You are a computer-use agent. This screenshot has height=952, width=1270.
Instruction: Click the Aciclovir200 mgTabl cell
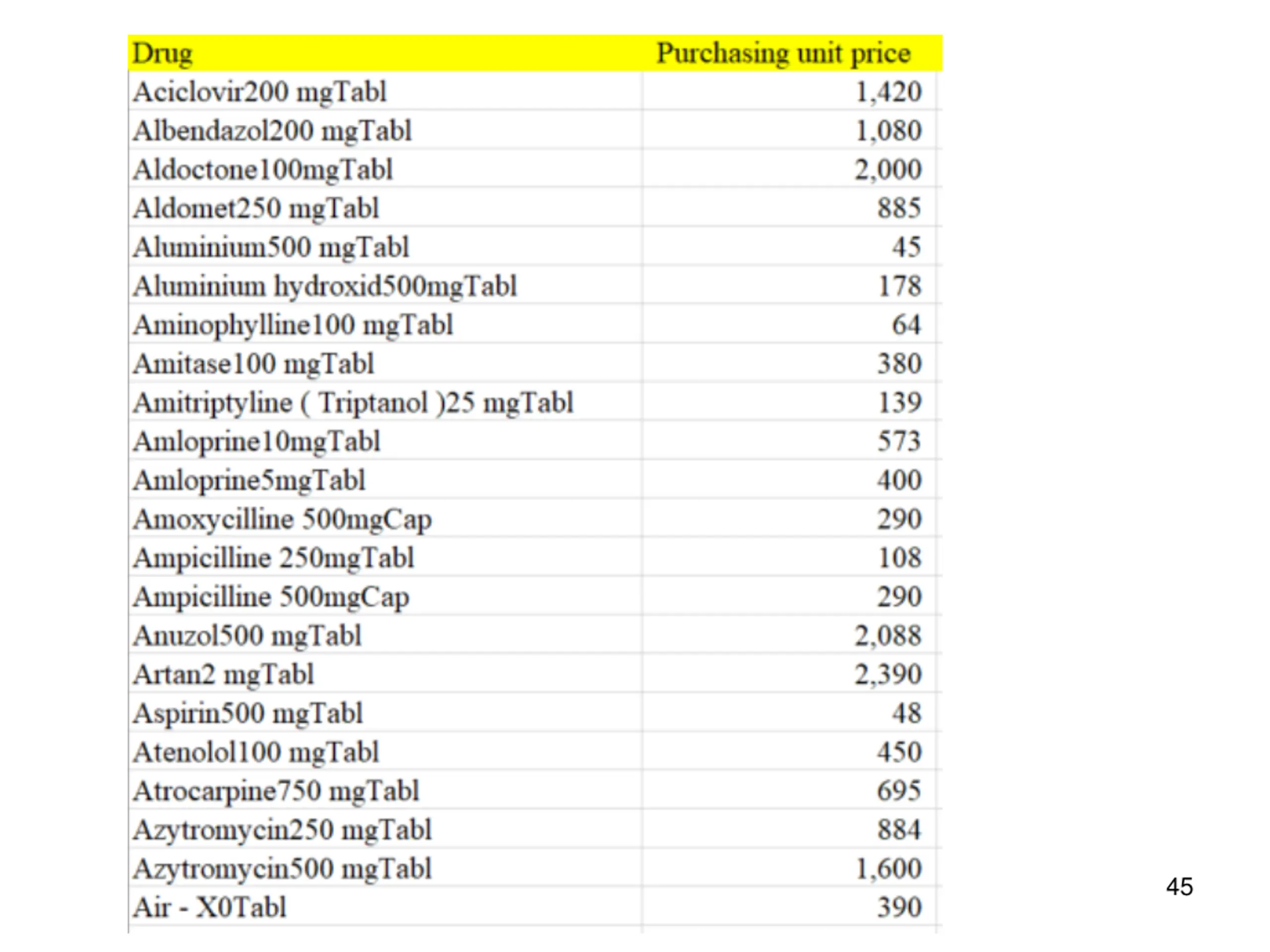point(384,91)
